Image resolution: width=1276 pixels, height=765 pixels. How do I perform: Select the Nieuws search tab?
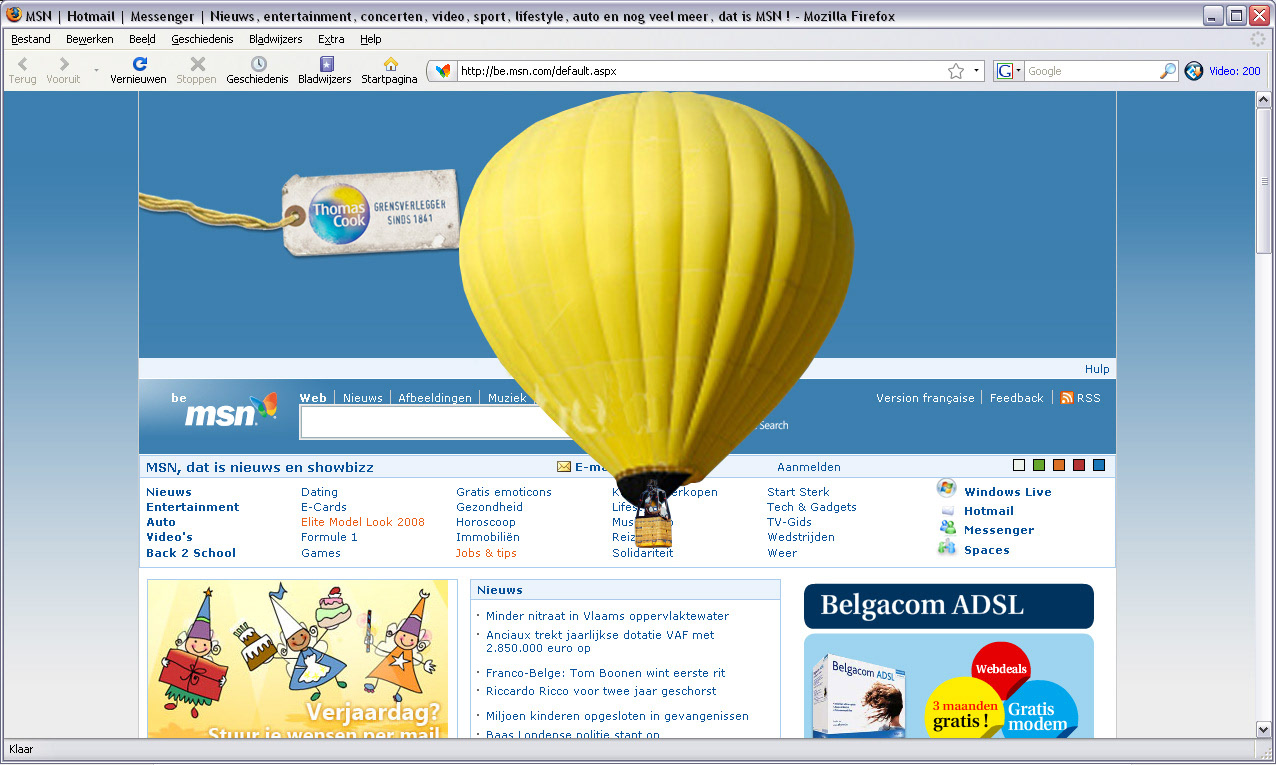tap(363, 398)
